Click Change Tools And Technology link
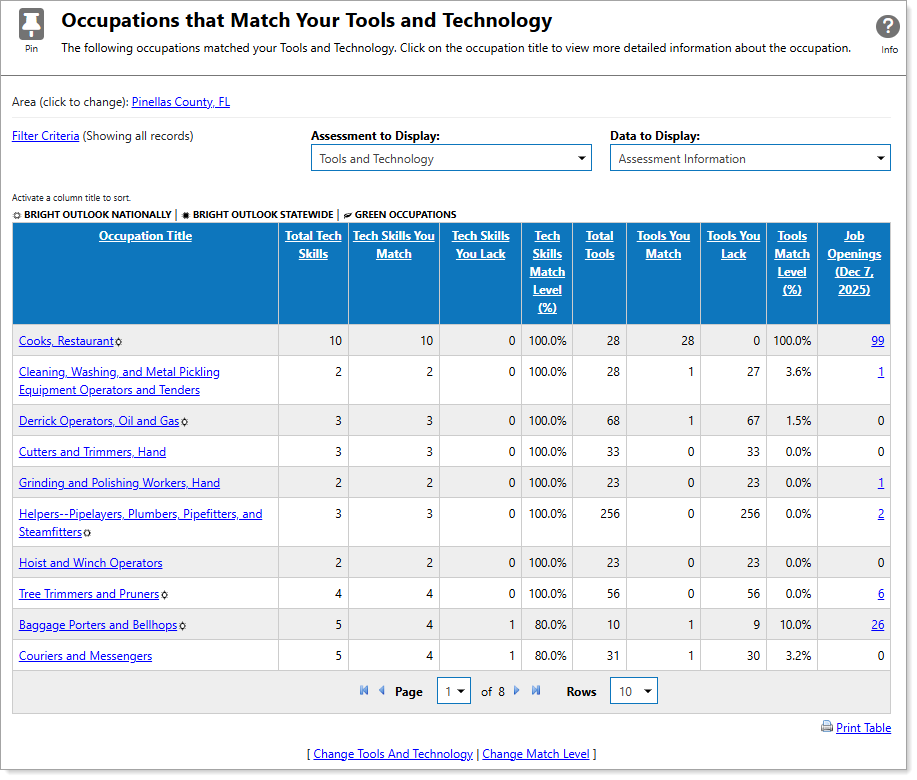 (x=393, y=754)
